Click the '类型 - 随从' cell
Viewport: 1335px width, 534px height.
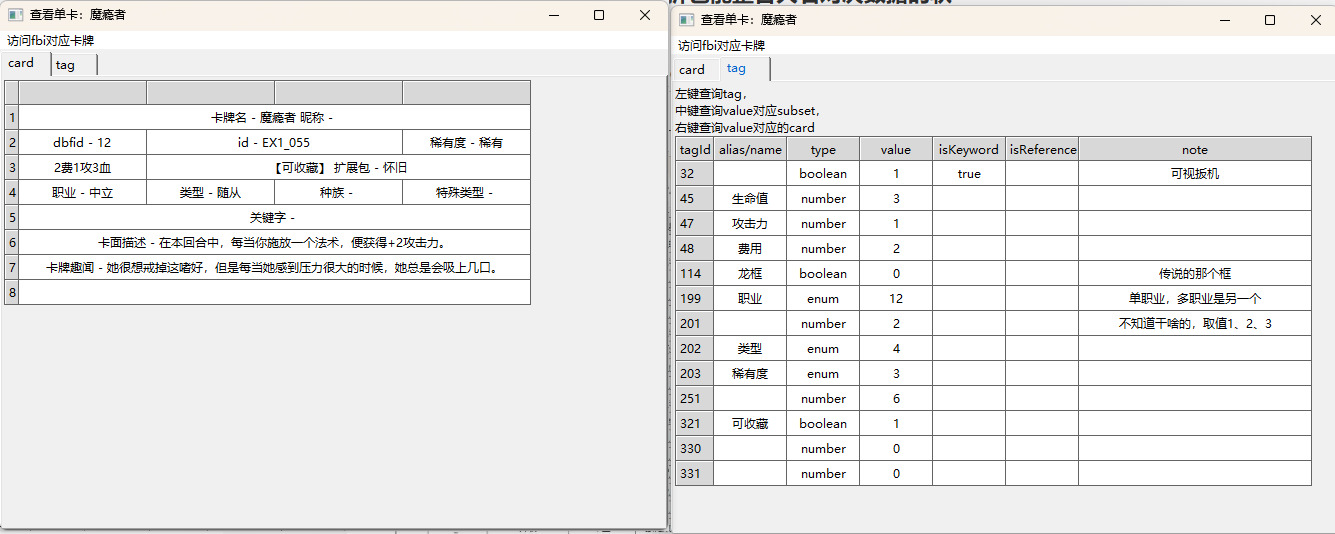[210, 193]
